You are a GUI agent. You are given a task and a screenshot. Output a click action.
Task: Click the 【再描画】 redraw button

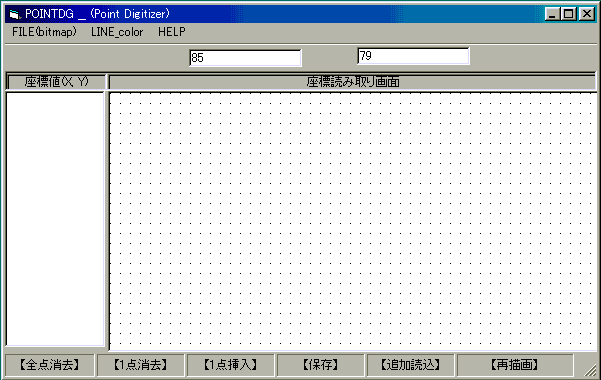coord(515,365)
